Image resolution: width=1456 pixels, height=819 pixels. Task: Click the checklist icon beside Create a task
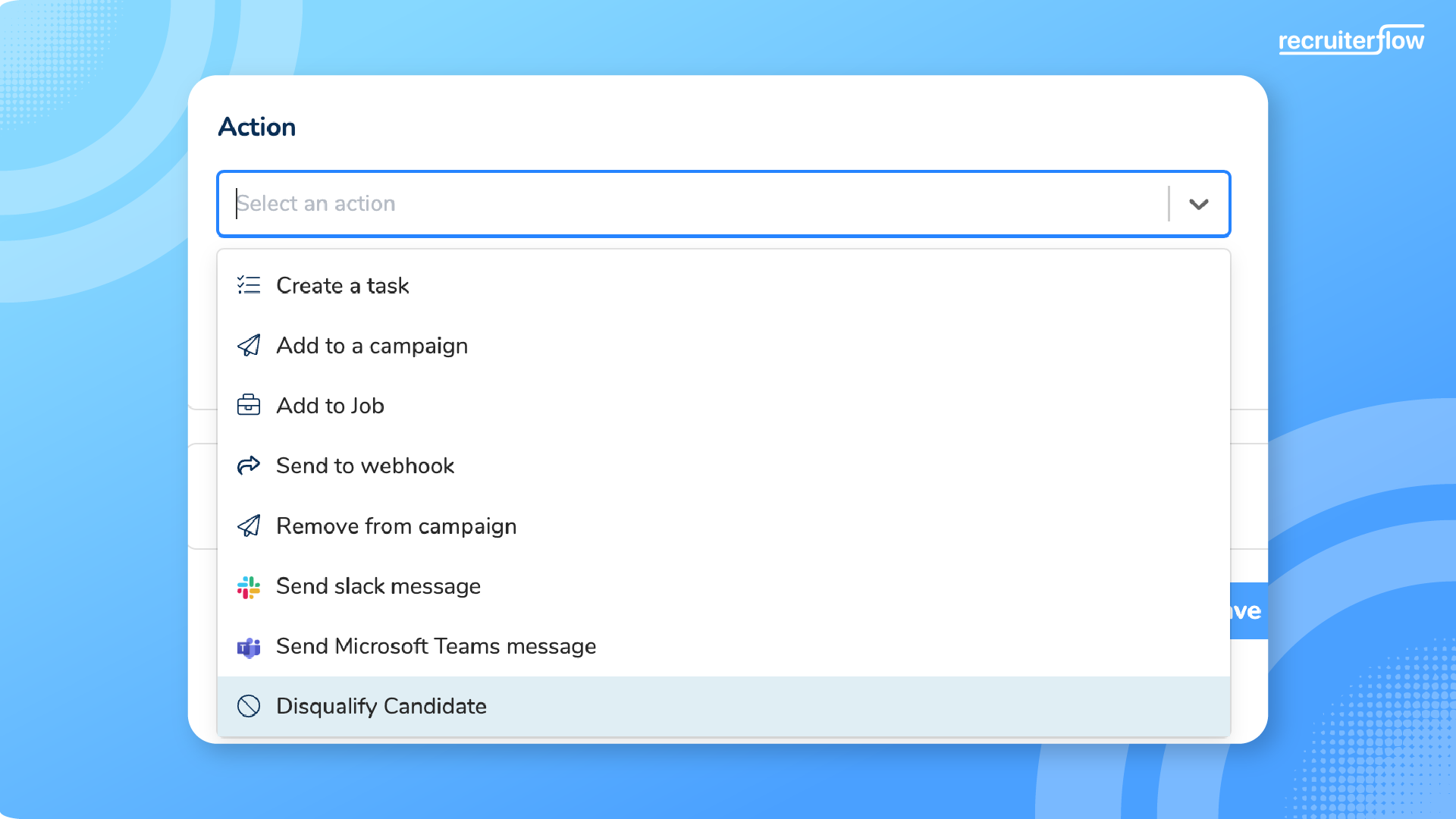point(248,285)
